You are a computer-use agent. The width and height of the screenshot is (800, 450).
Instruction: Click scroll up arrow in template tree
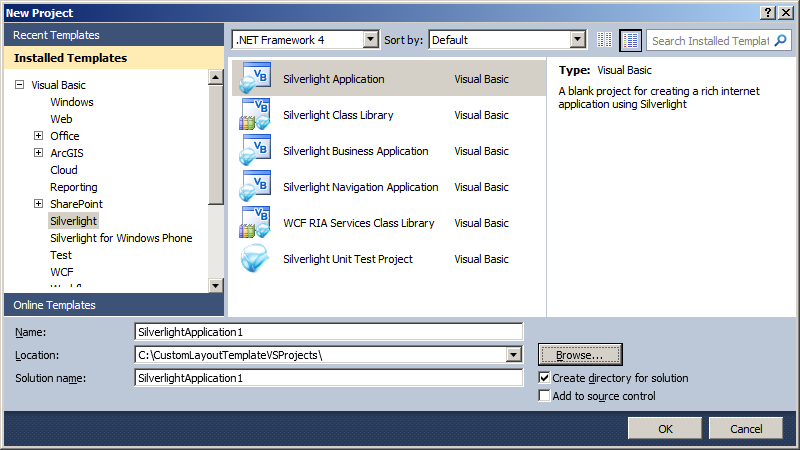point(216,77)
